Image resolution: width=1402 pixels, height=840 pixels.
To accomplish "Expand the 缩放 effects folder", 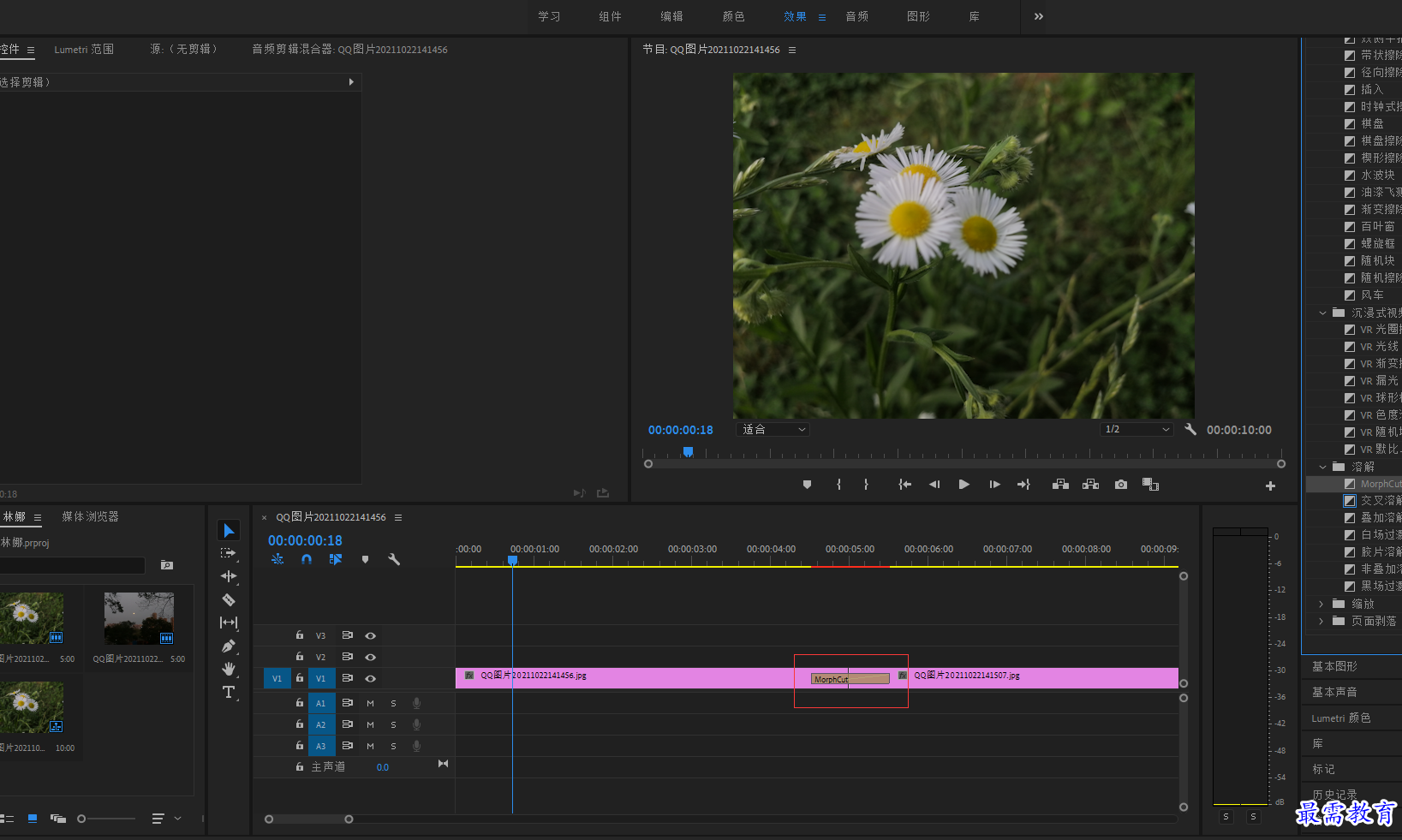I will 1322,604.
